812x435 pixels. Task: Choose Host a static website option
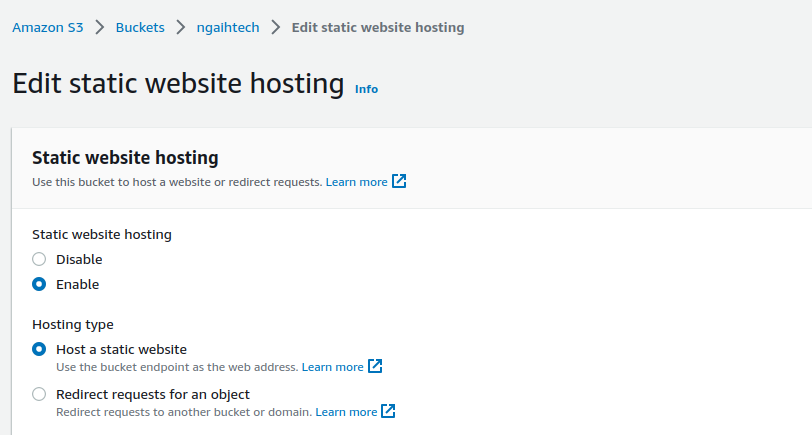[39, 350]
